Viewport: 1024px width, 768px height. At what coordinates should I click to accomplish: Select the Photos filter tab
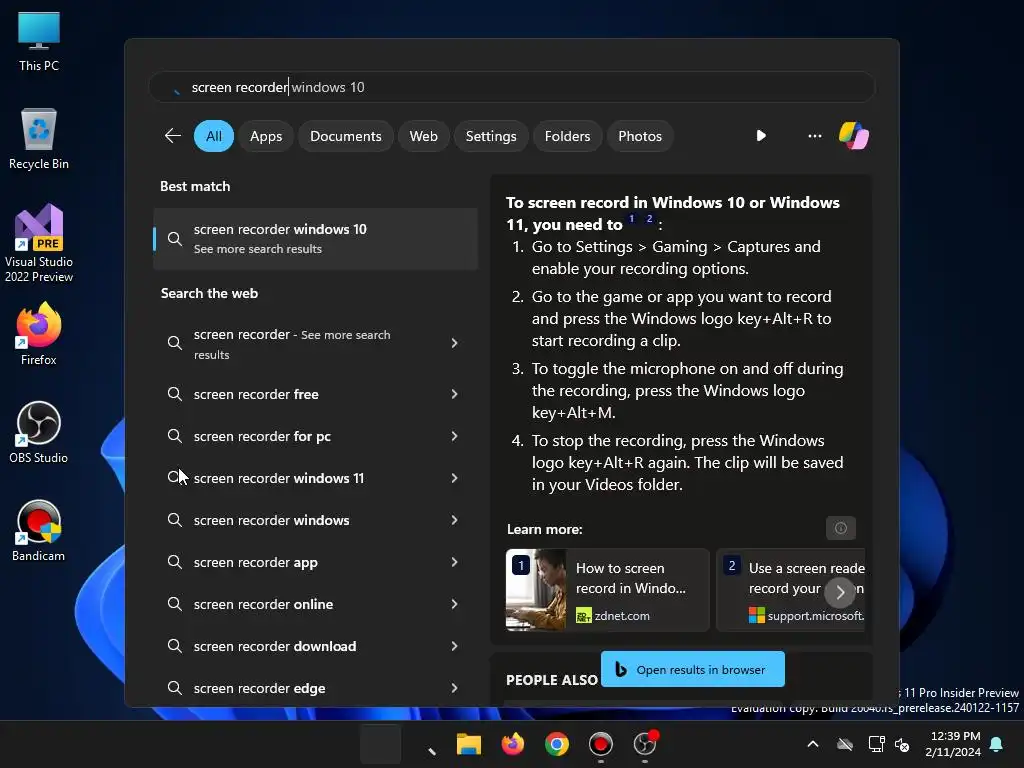(640, 136)
